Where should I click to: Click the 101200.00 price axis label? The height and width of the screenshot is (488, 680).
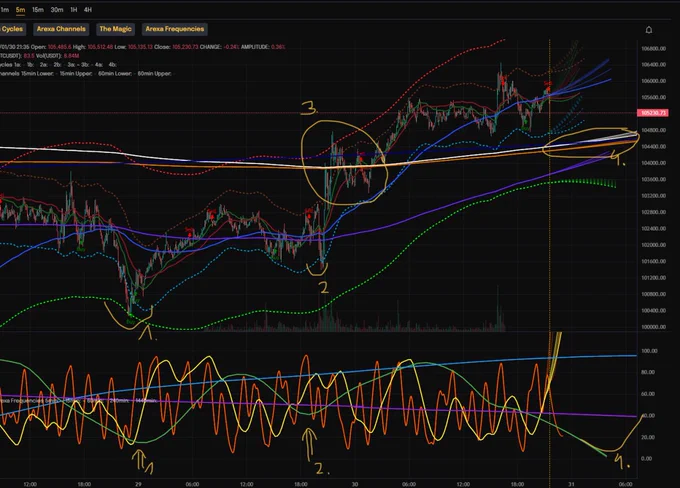click(654, 278)
